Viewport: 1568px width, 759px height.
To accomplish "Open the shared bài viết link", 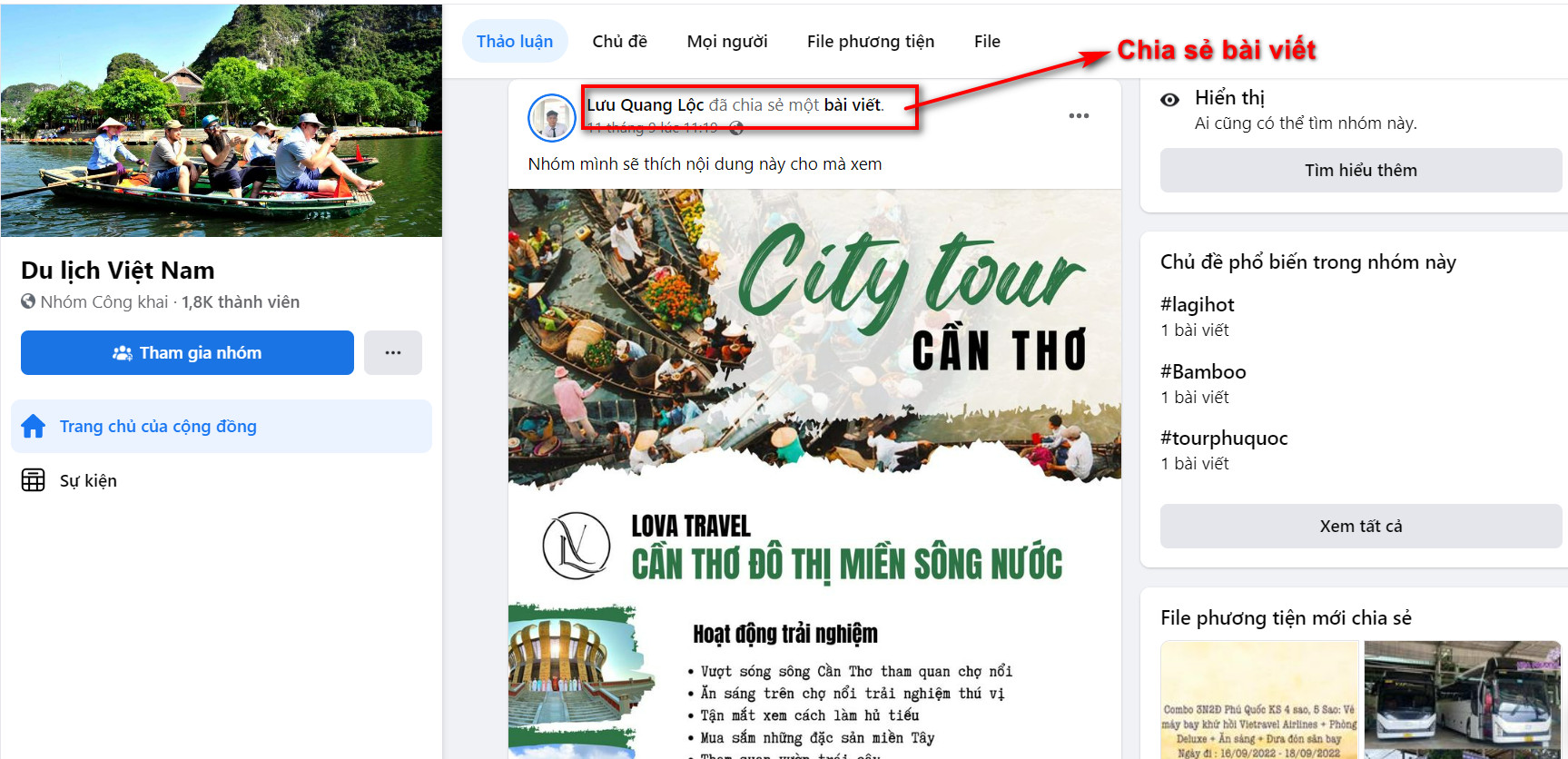I will 853,105.
